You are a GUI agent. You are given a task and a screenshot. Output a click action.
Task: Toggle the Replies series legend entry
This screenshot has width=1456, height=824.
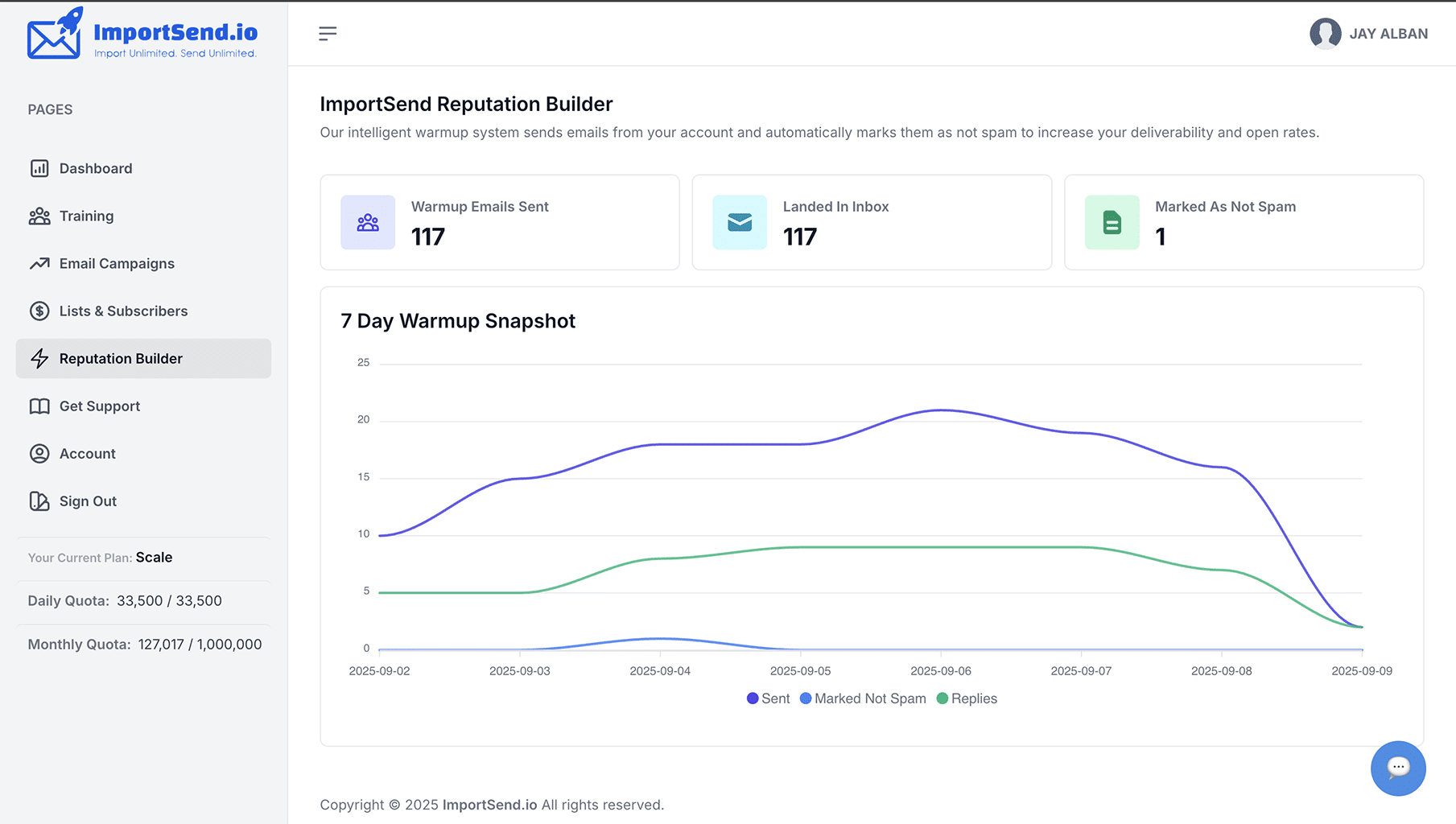[967, 698]
